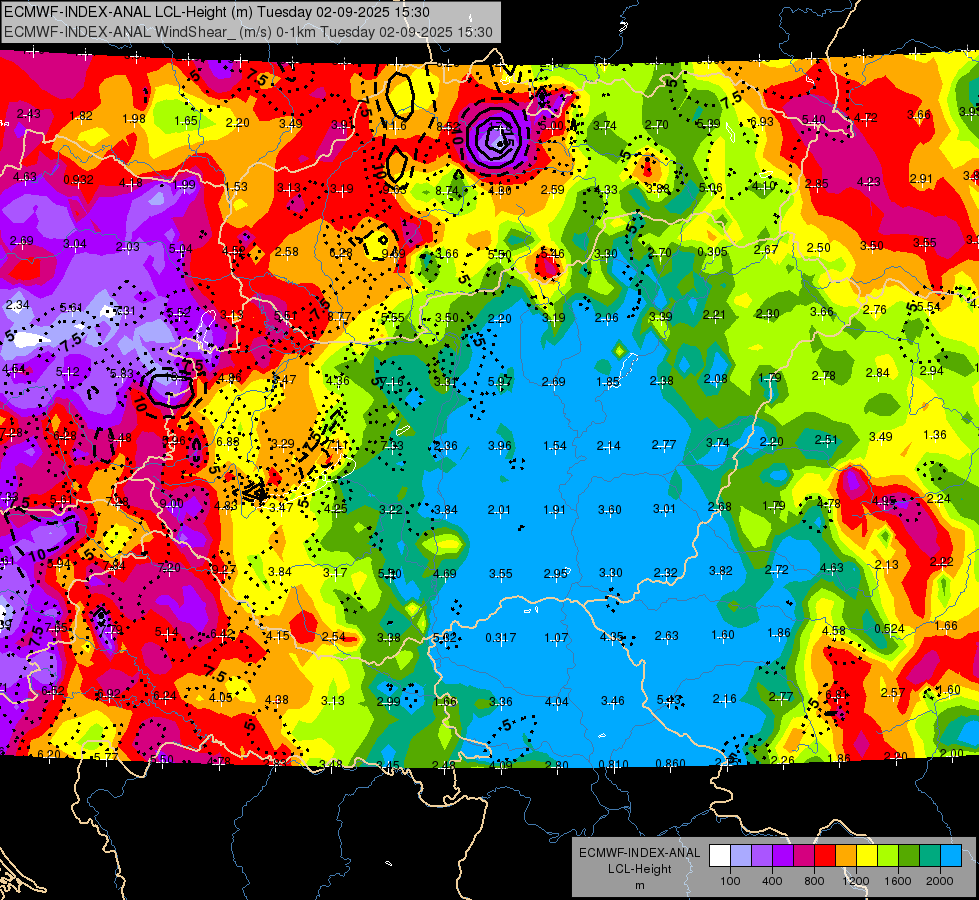
Task: Click the shear value 1.07
Action: pos(556,638)
